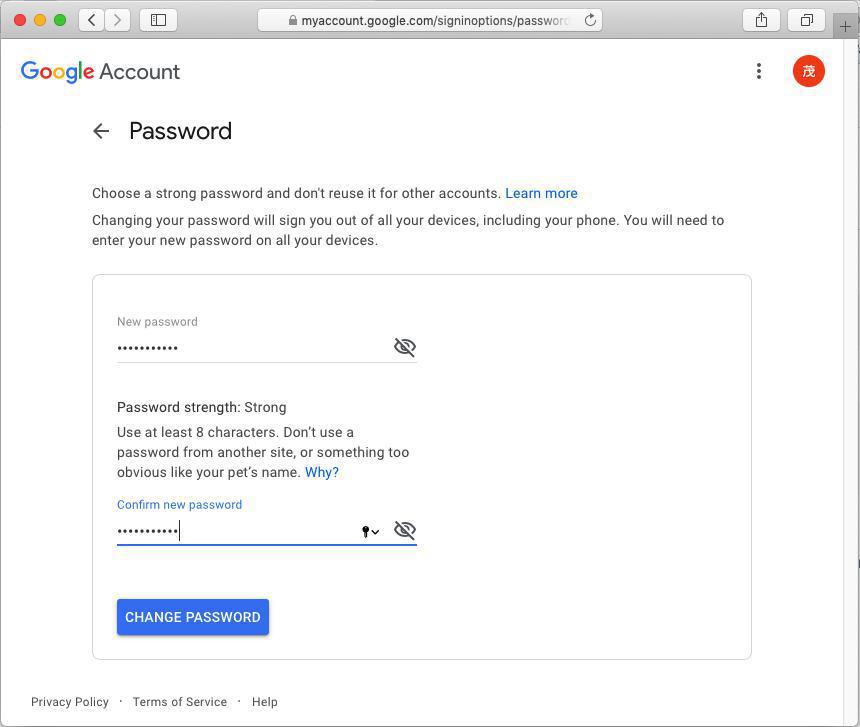
Task: Click the Why? link
Action: click(322, 472)
